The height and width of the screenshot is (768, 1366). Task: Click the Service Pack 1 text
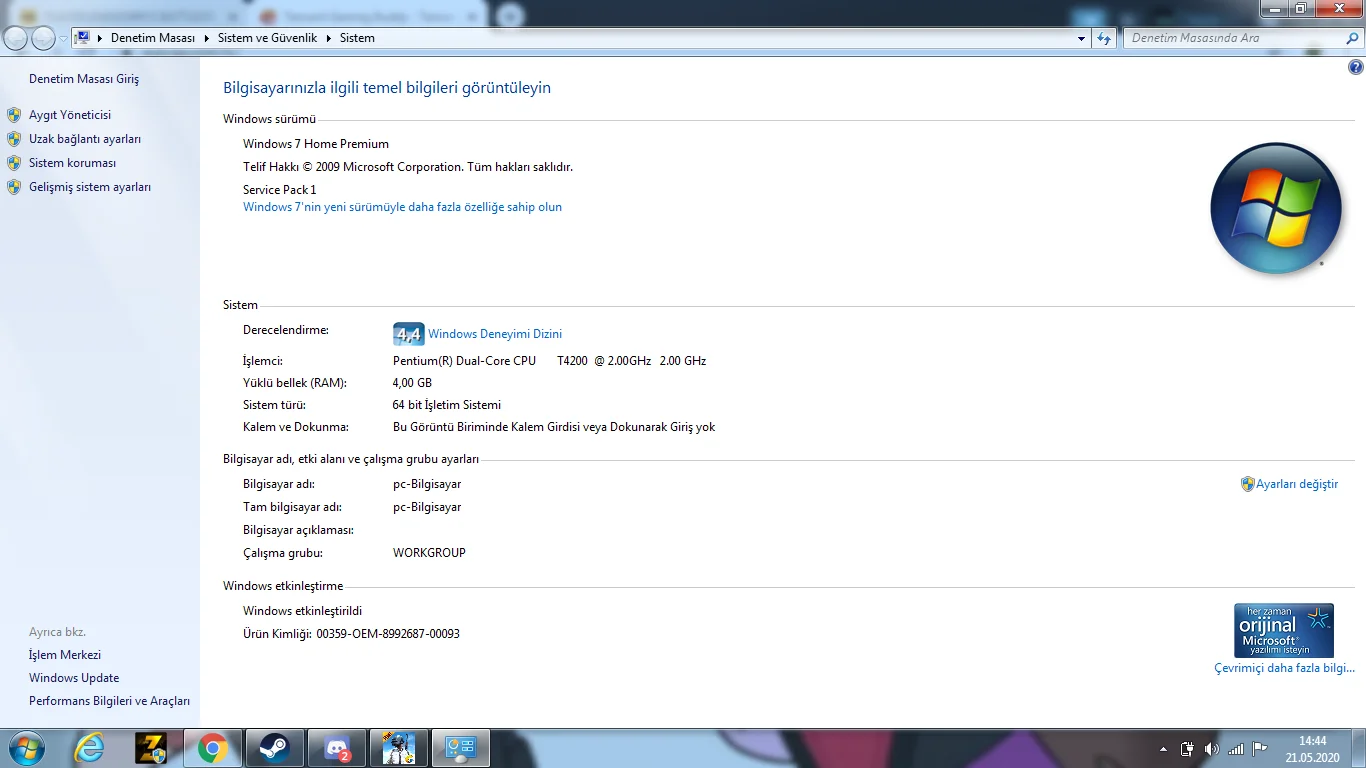[279, 190]
